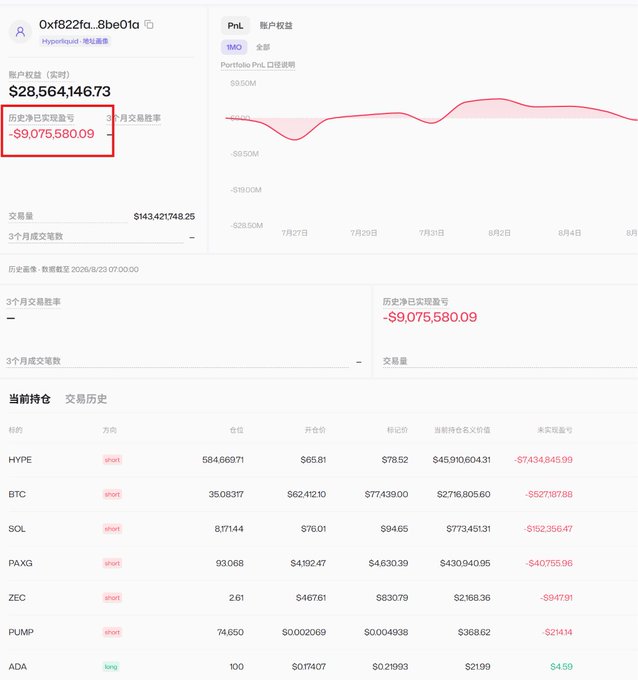Open the Hyperliquid address profile tag
This screenshot has height=680, width=638.
75,41
